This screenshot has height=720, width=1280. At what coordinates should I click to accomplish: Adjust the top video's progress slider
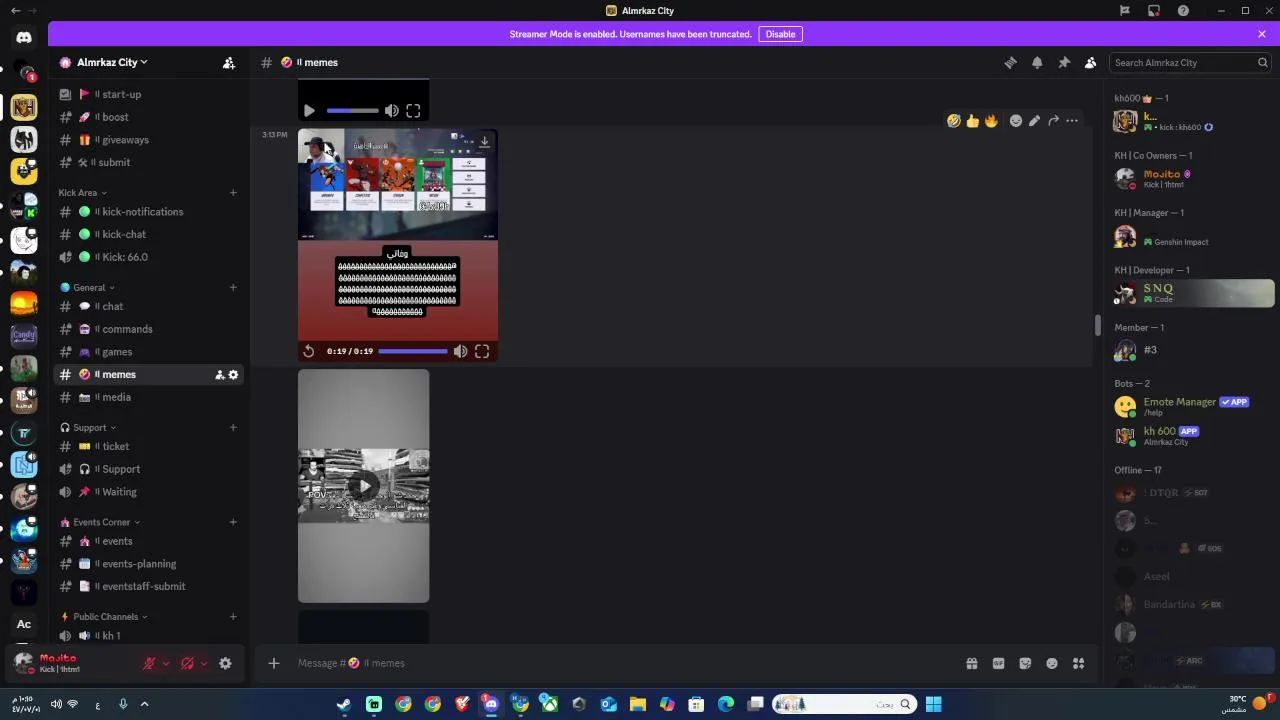point(352,111)
